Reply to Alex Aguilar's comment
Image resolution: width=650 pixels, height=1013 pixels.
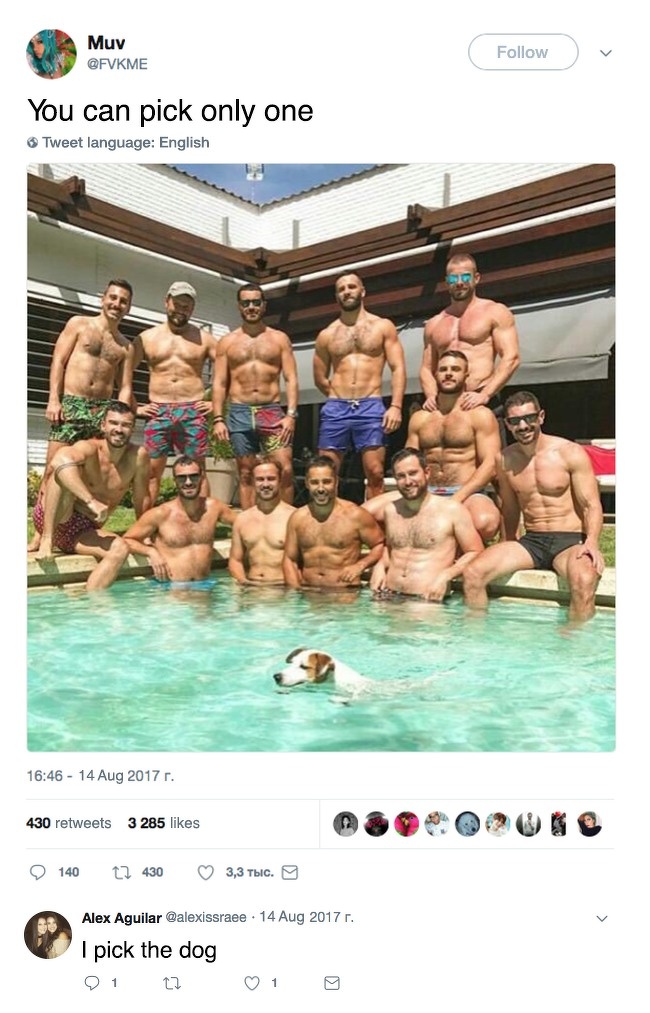pyautogui.click(x=92, y=983)
